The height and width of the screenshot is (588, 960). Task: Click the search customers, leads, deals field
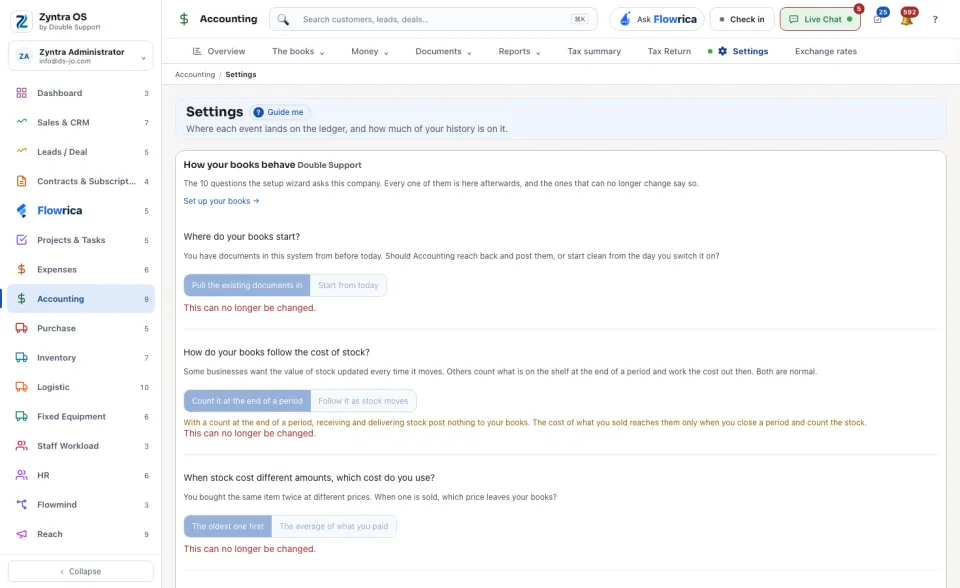pos(433,20)
